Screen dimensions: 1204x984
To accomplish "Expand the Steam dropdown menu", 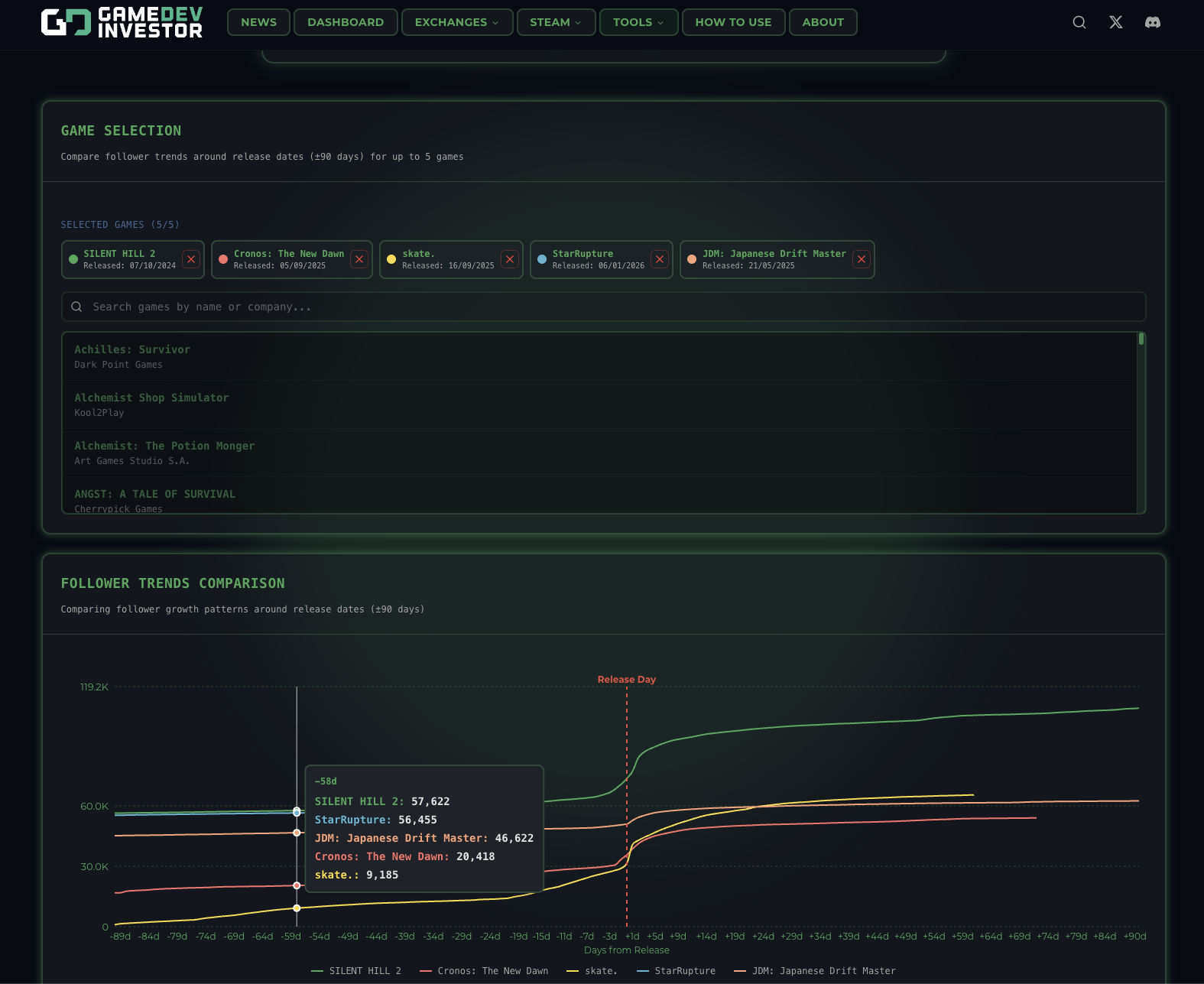I will pyautogui.click(x=556, y=22).
